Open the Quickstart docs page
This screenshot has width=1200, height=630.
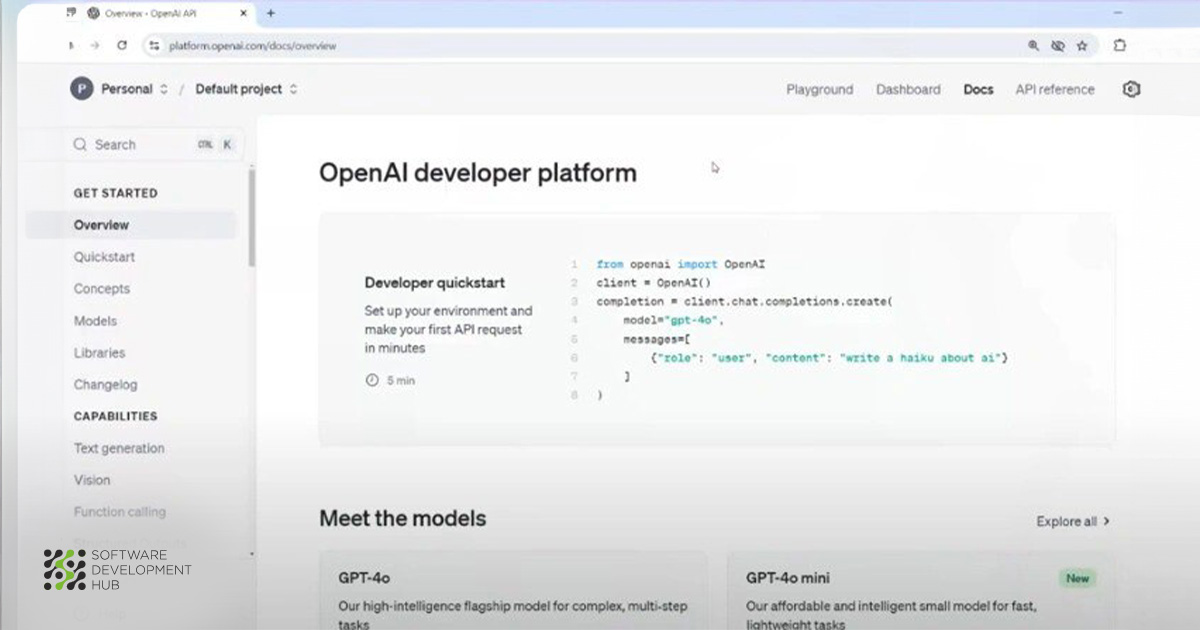(104, 257)
